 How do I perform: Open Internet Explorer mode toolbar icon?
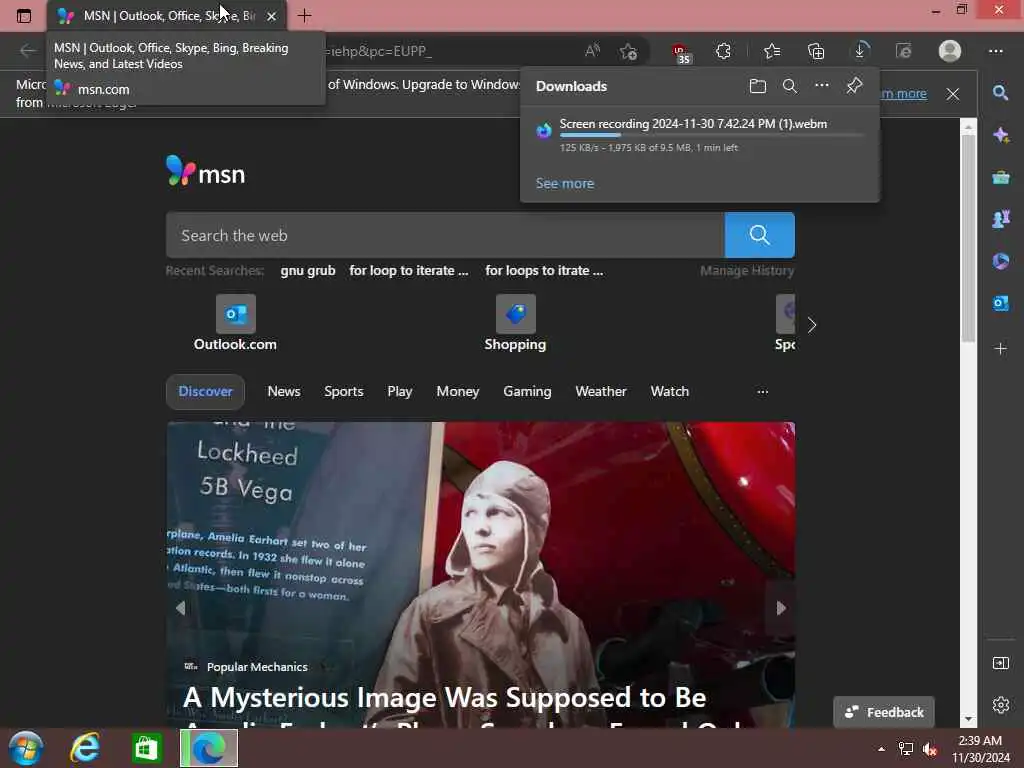904,51
